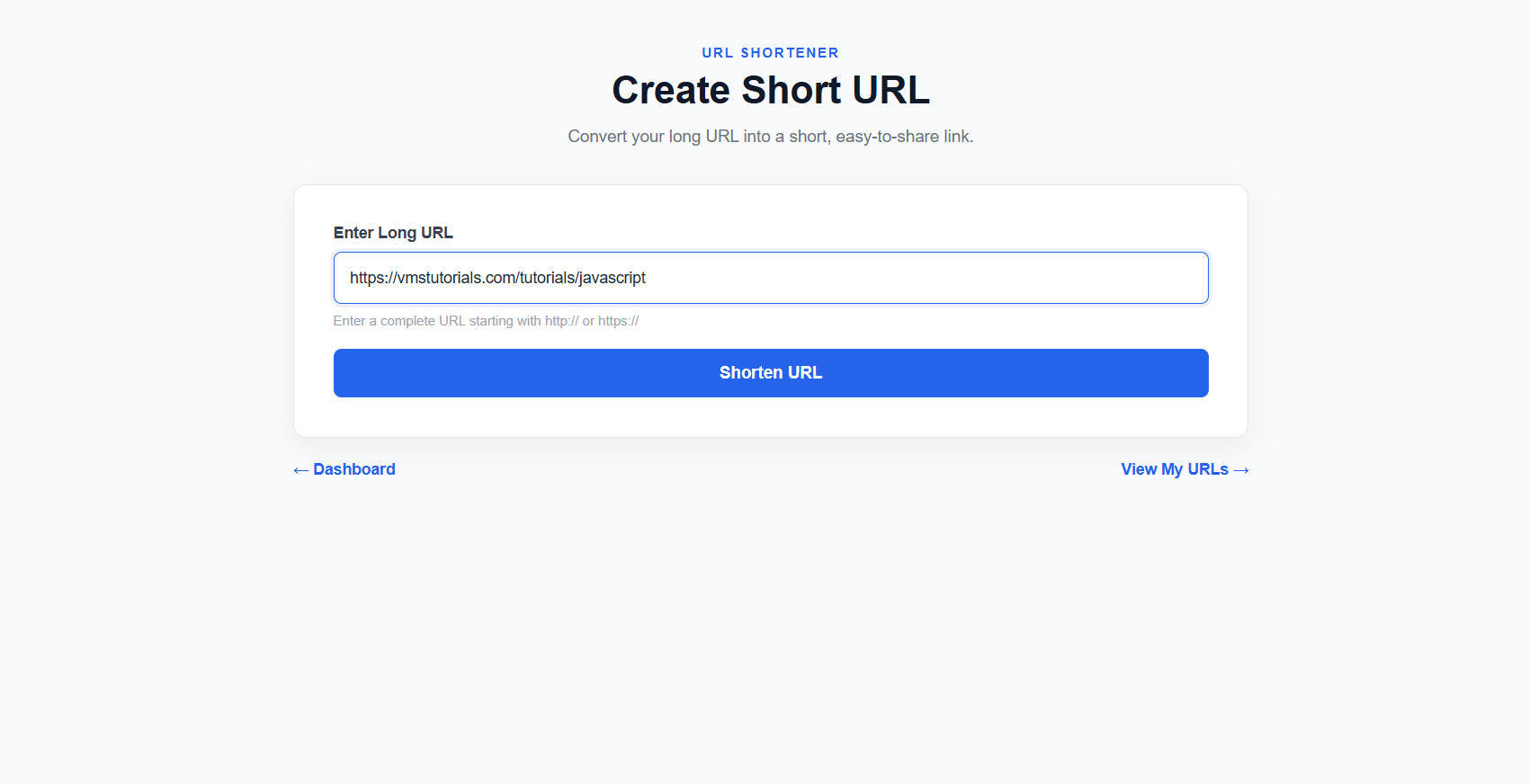The height and width of the screenshot is (784, 1529).
Task: Open the View My URLs link
Action: tap(1185, 469)
